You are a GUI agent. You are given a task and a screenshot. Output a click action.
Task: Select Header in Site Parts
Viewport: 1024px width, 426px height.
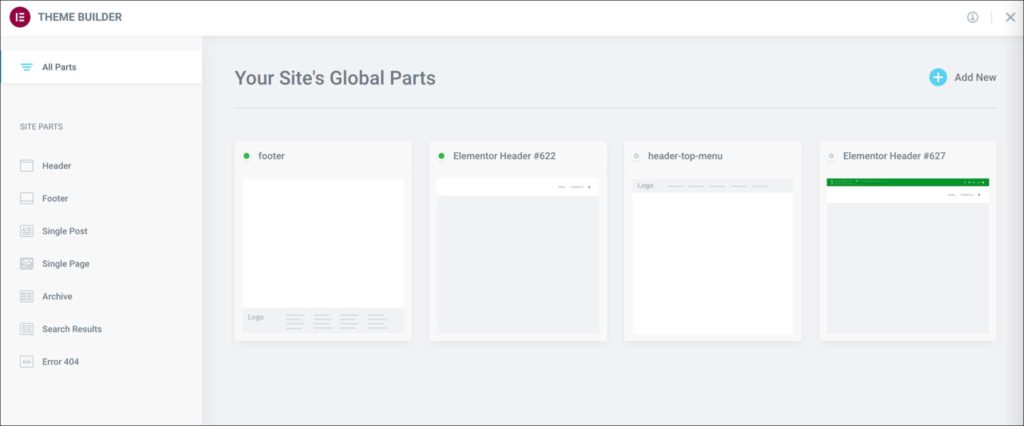click(x=57, y=166)
